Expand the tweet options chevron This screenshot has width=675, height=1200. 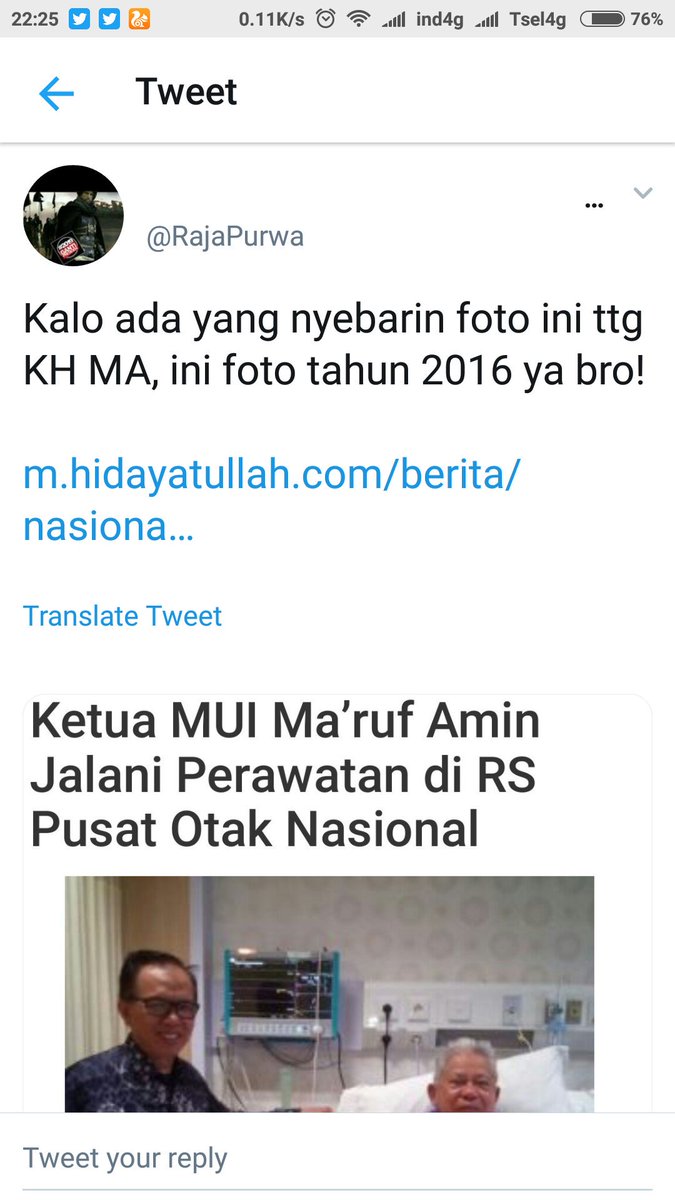[643, 193]
